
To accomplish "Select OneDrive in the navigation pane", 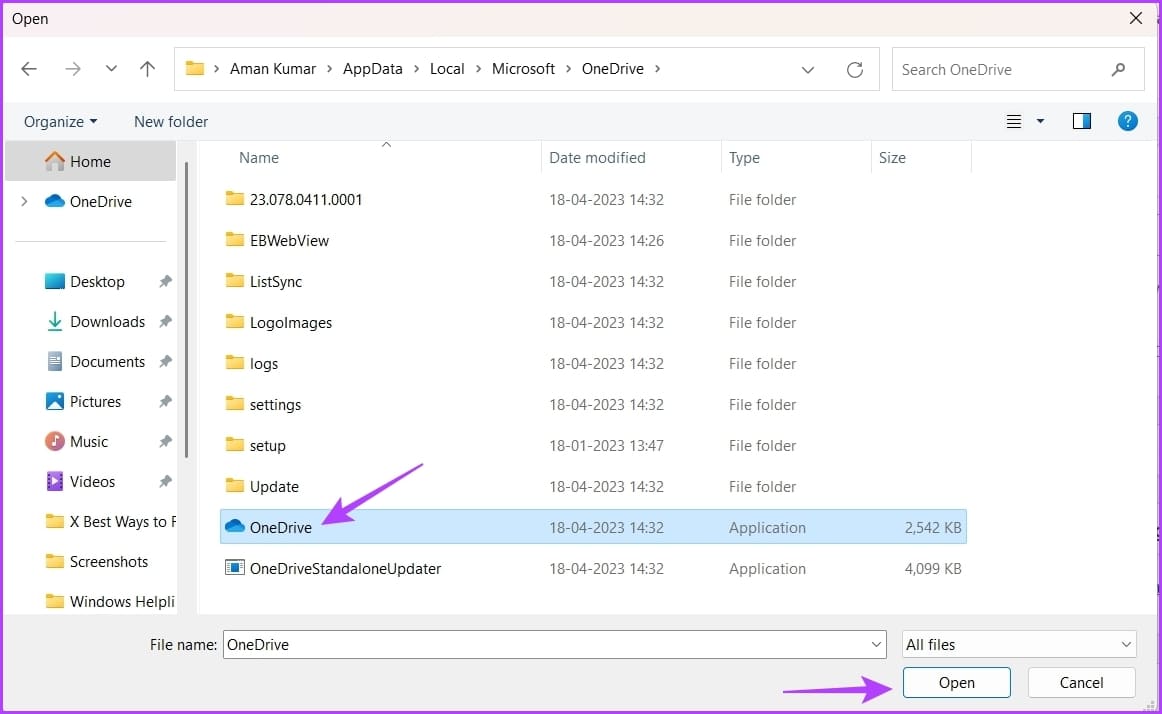I will pos(101,201).
